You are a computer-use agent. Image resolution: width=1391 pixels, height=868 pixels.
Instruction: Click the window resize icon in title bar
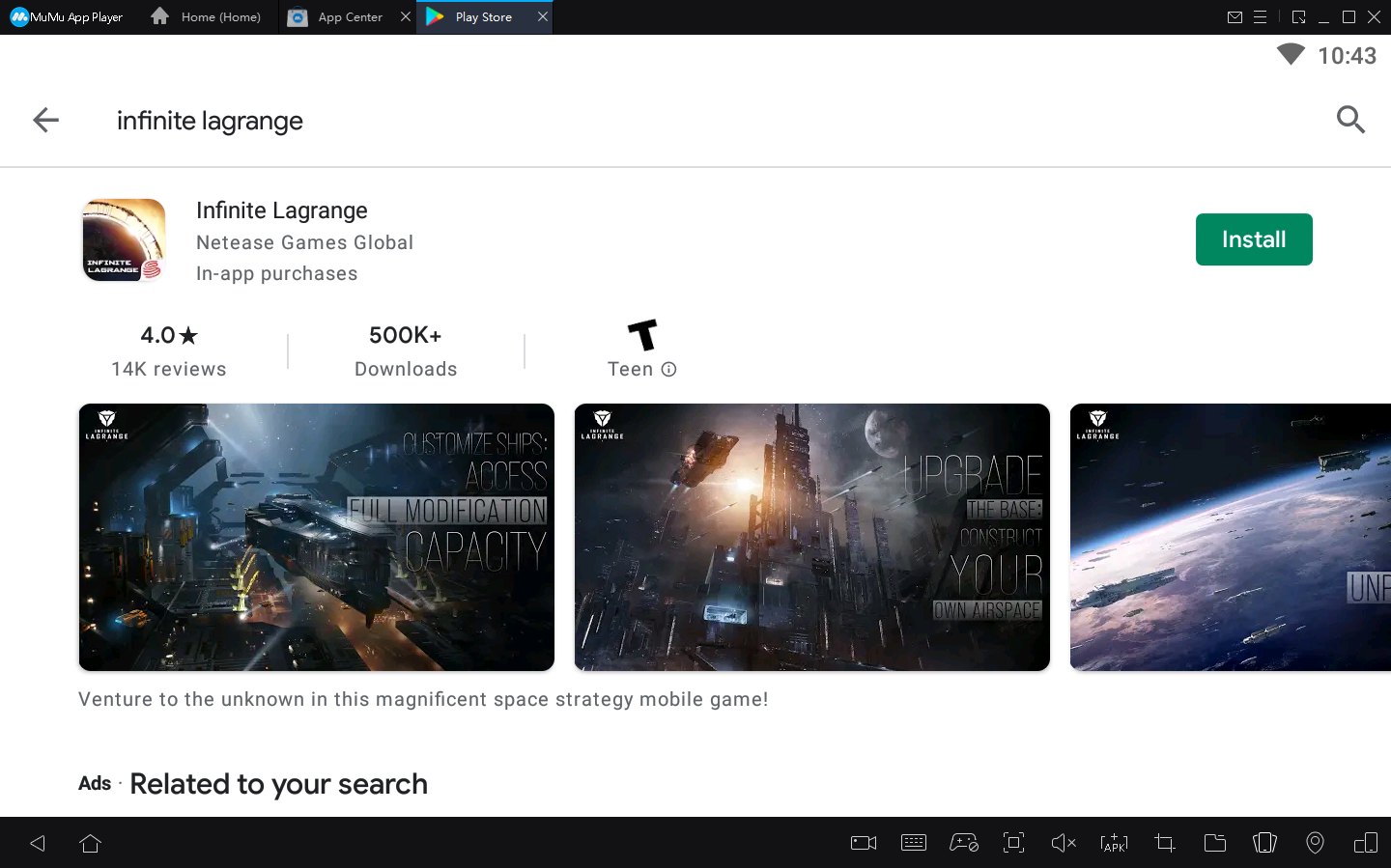tap(1298, 17)
